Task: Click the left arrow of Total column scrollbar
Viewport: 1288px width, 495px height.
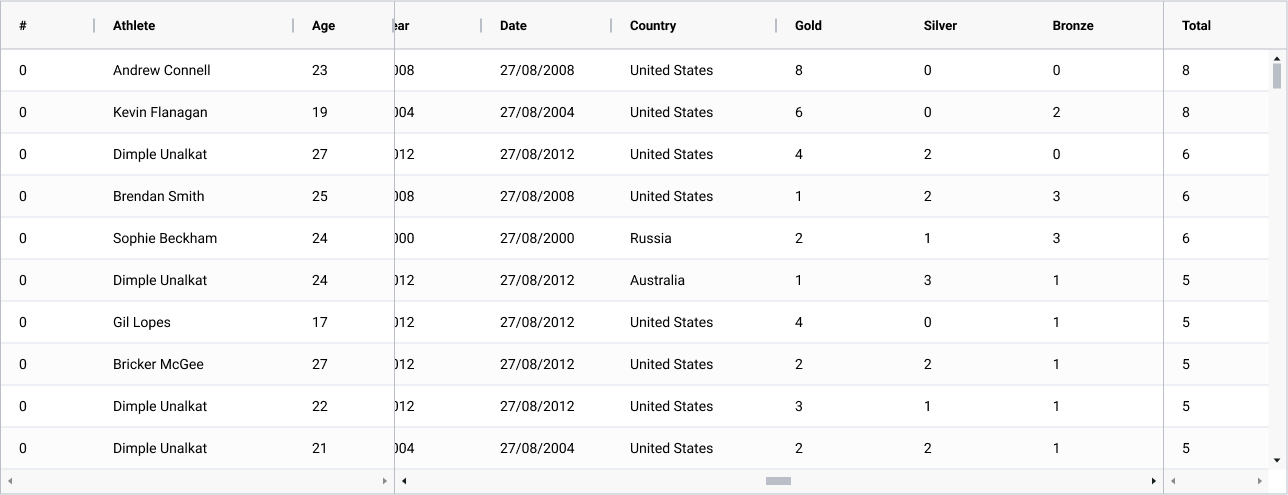Action: coord(1173,481)
